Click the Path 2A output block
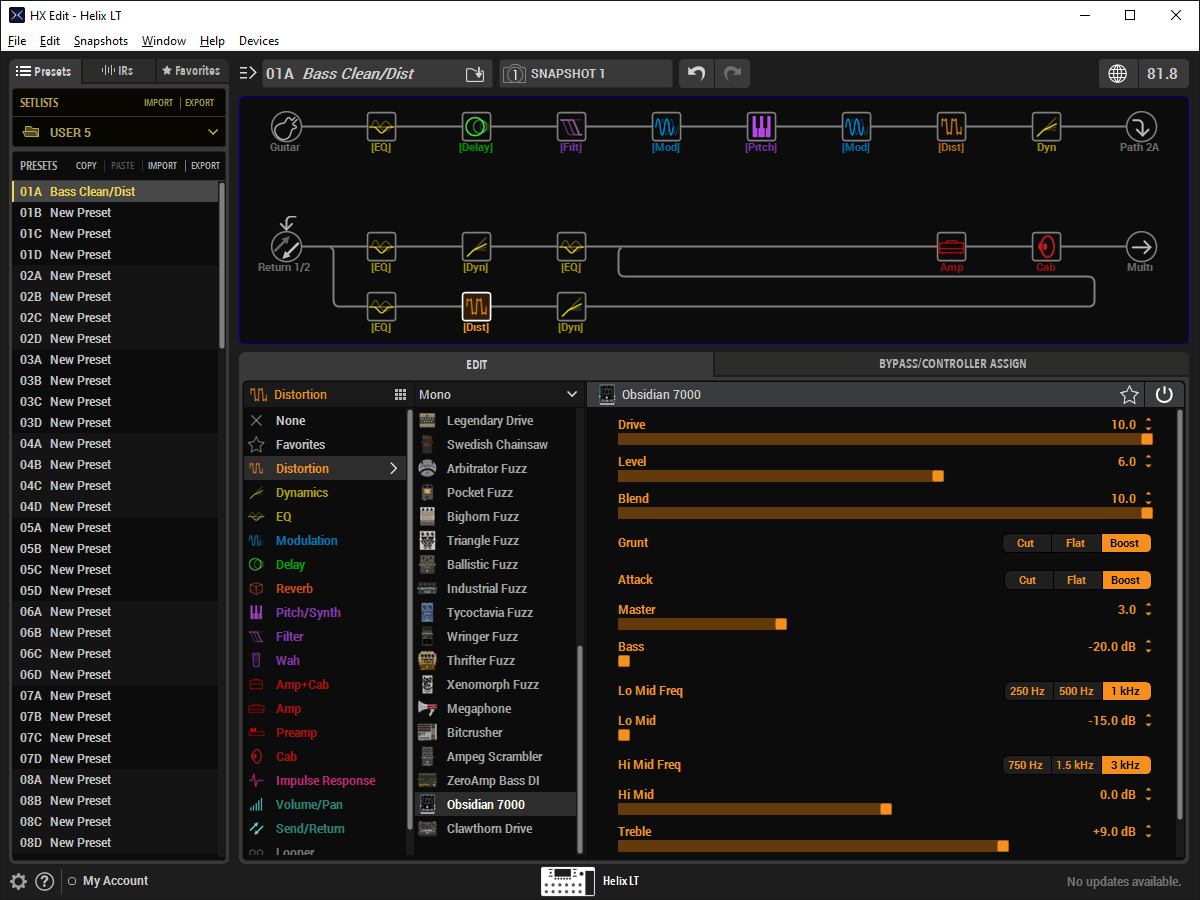Viewport: 1200px width, 900px height. click(x=1141, y=127)
